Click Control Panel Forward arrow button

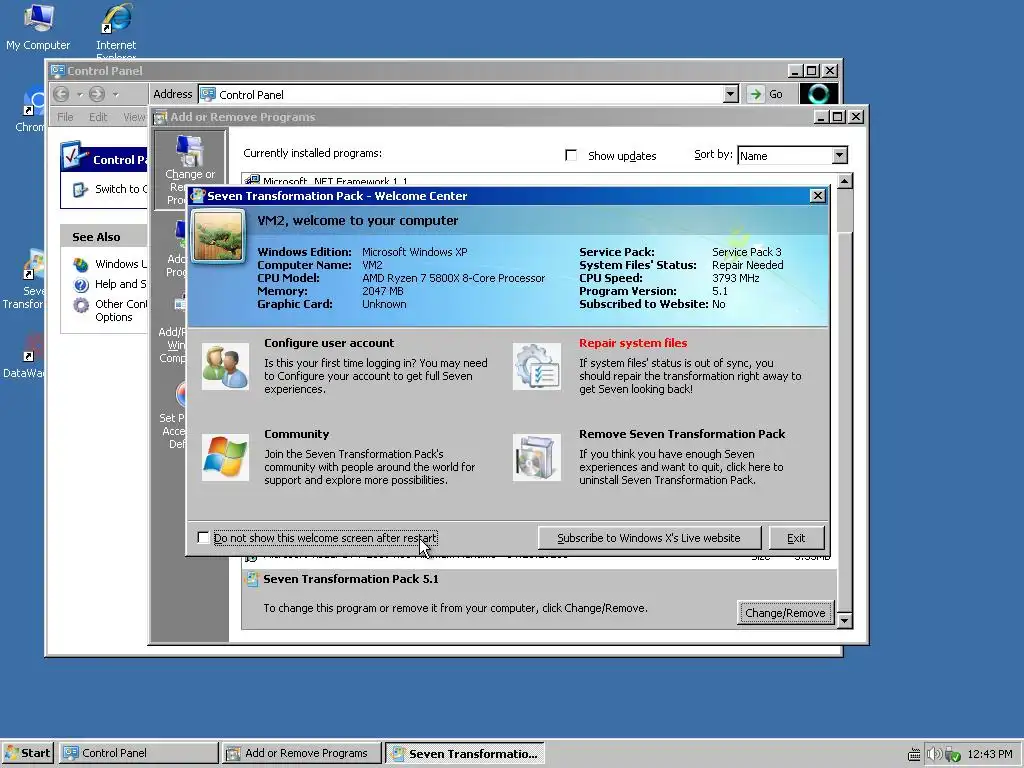click(x=97, y=94)
